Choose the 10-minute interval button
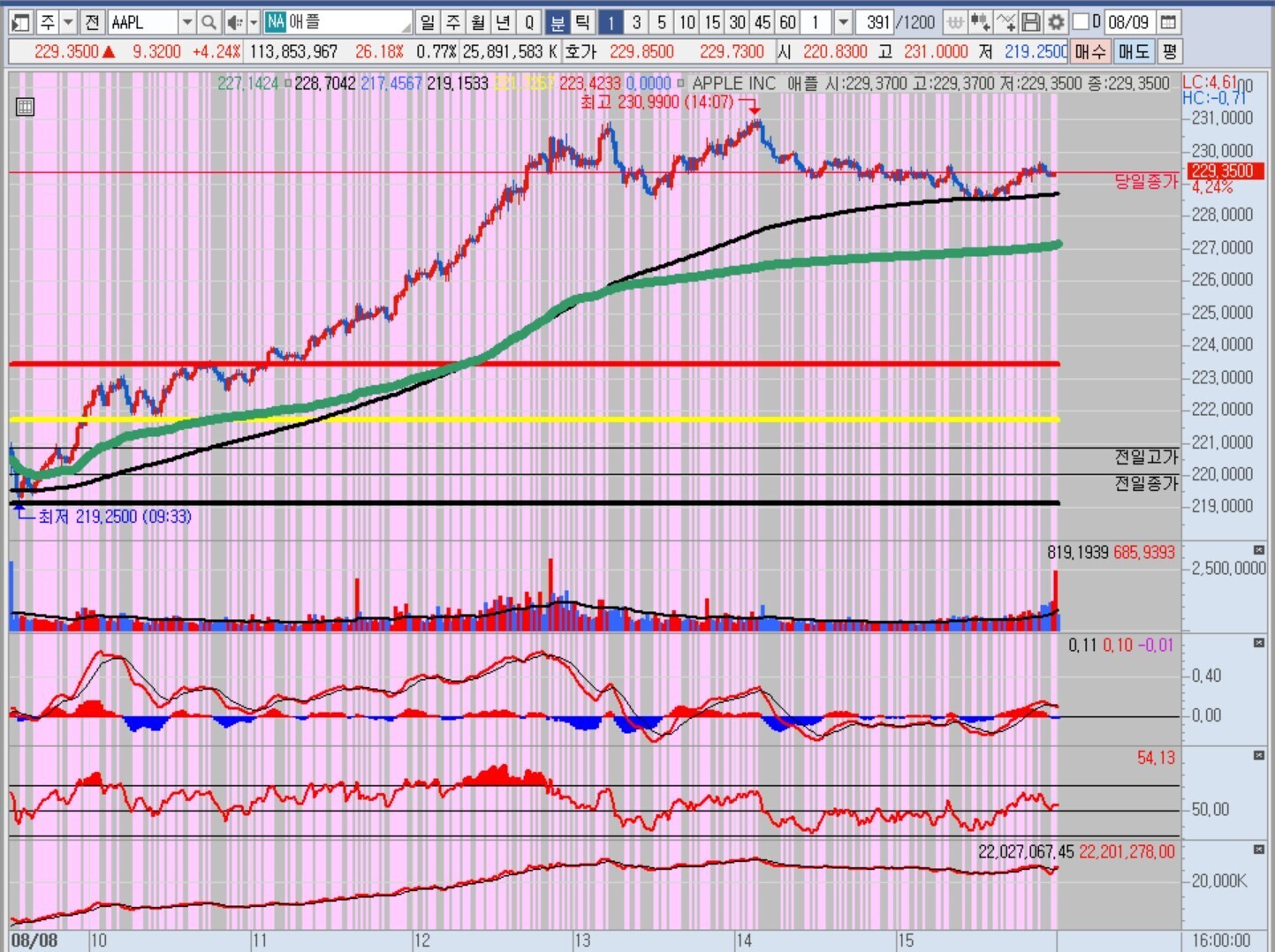The height and width of the screenshot is (952, 1275). 687,22
